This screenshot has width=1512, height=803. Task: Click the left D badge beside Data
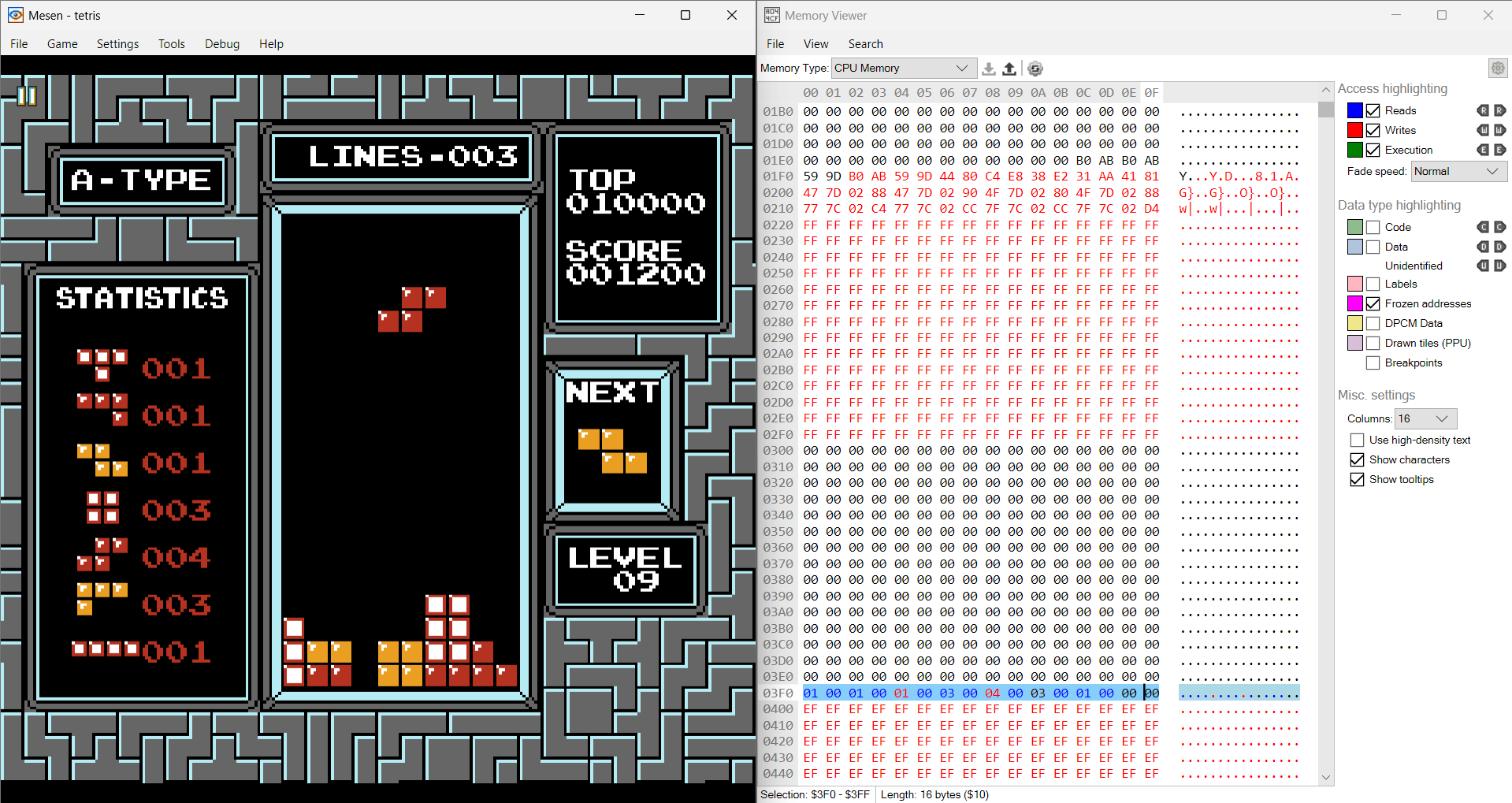click(1484, 247)
